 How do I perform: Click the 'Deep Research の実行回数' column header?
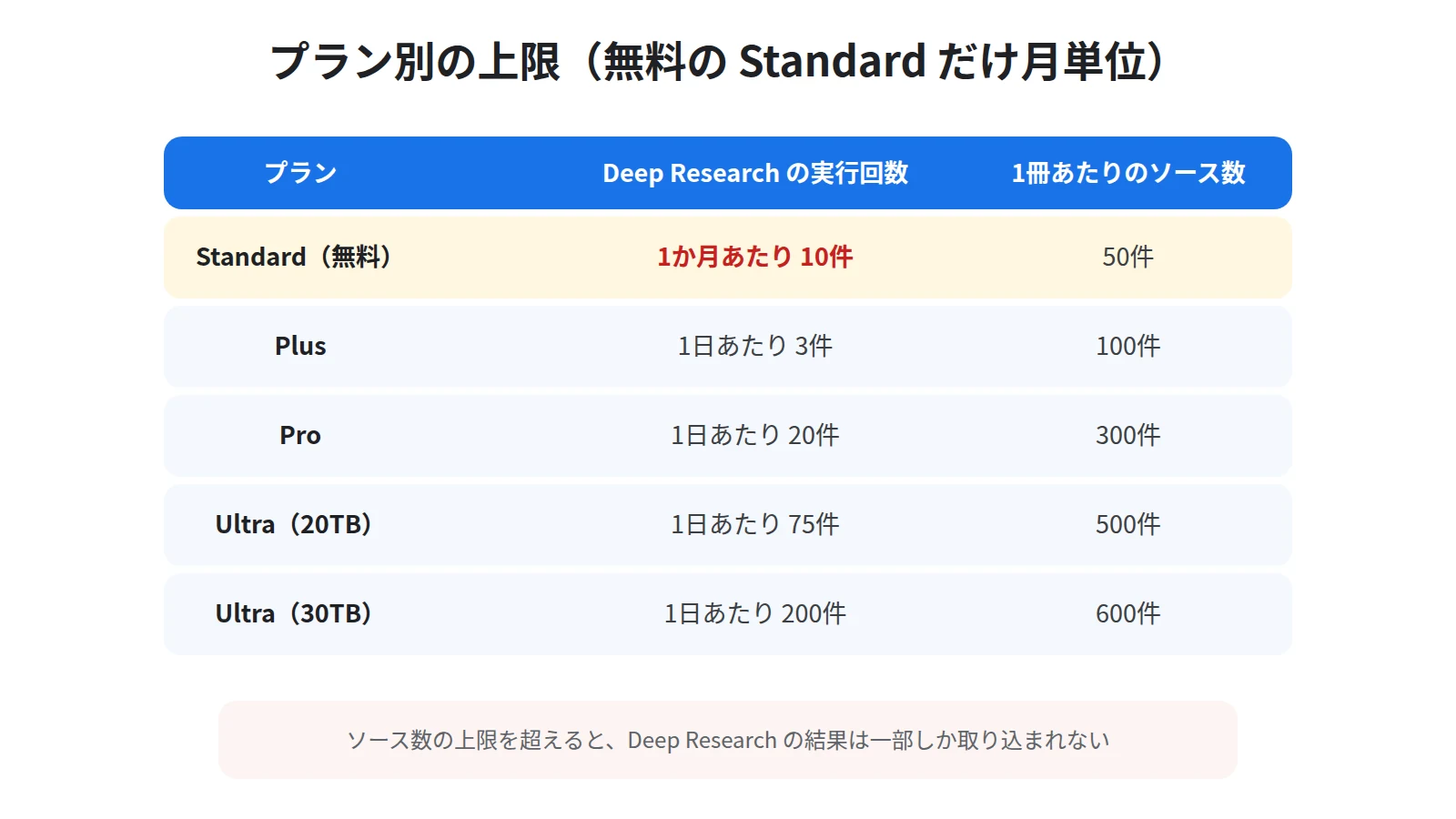click(x=755, y=173)
